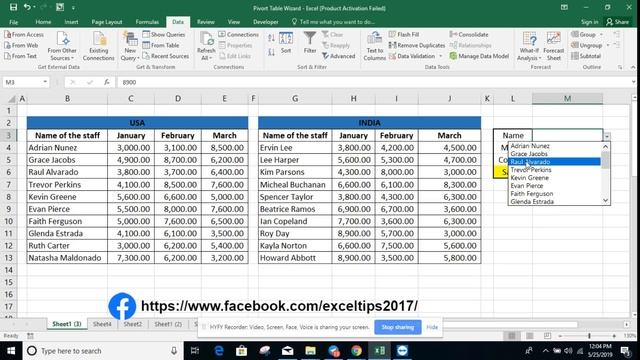Screen dimensions: 640x360
Task: Click Existing Connections button
Action: point(99,46)
